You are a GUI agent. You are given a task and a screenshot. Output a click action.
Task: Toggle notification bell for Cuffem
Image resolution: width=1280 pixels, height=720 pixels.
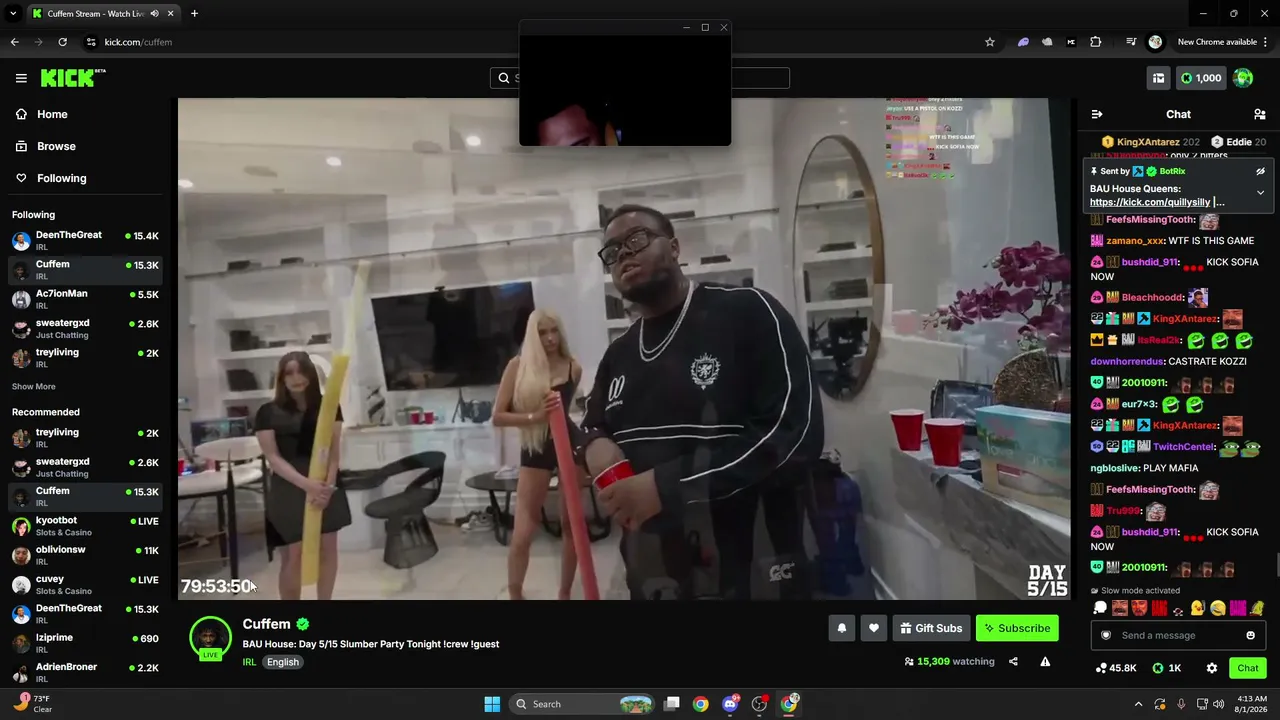841,628
